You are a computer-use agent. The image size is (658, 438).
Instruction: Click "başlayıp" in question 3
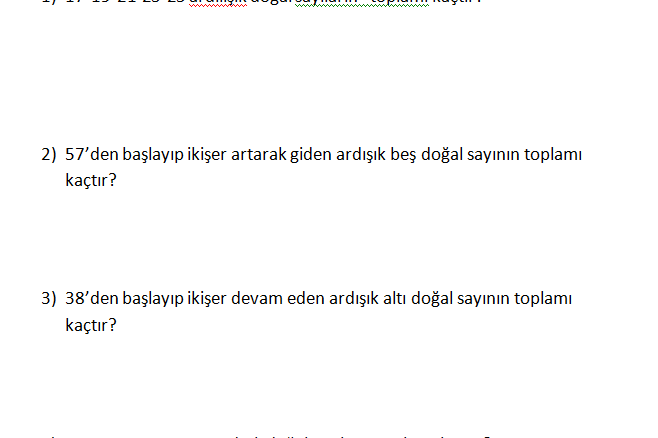click(153, 300)
